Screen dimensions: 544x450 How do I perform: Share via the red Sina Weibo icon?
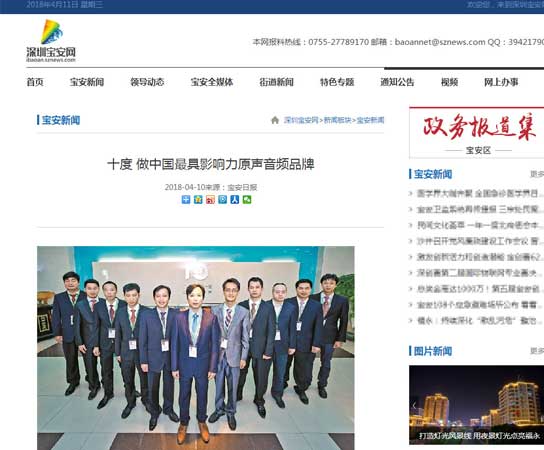coord(210,199)
